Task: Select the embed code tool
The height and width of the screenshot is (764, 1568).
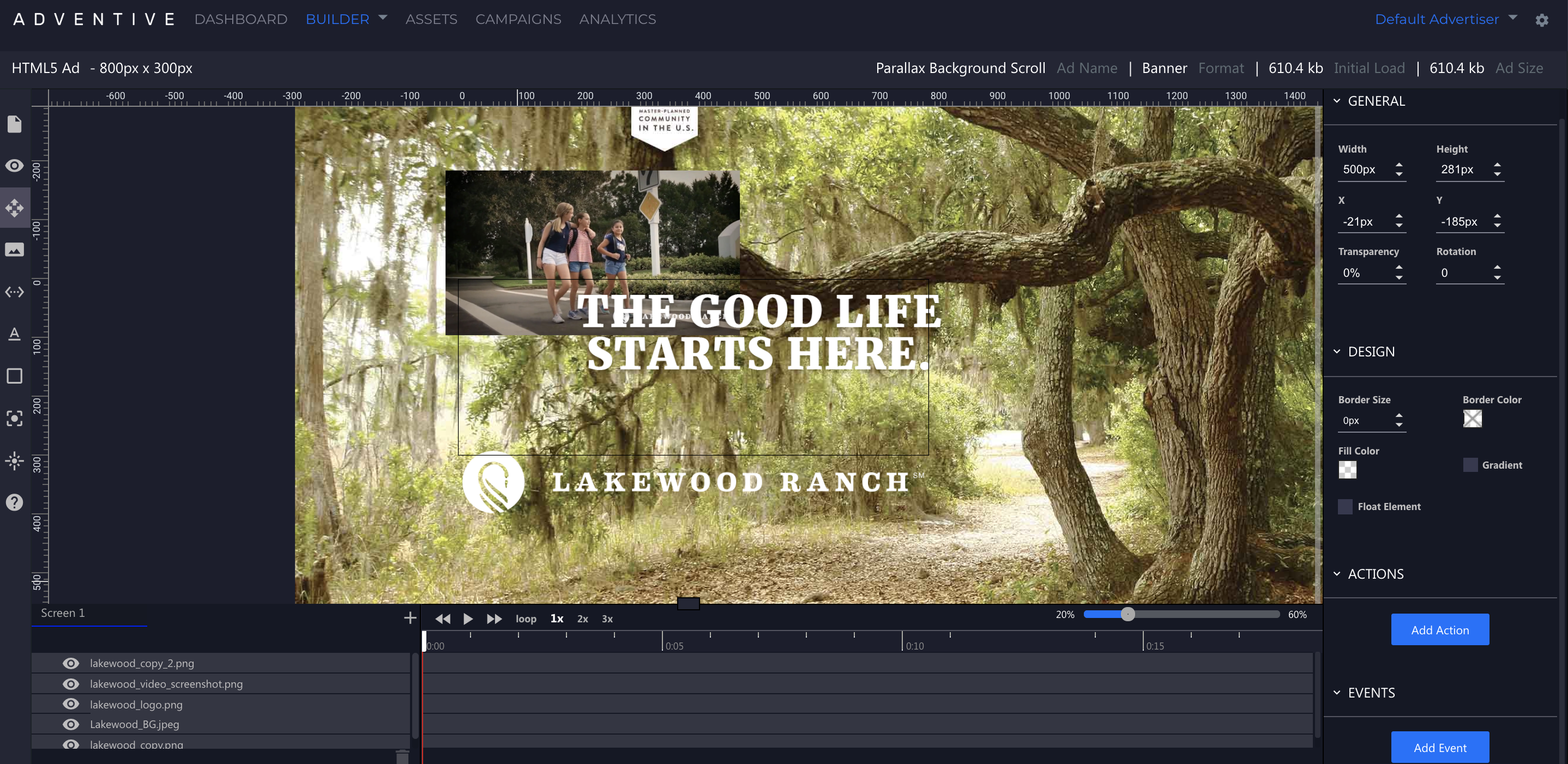Action: click(15, 292)
